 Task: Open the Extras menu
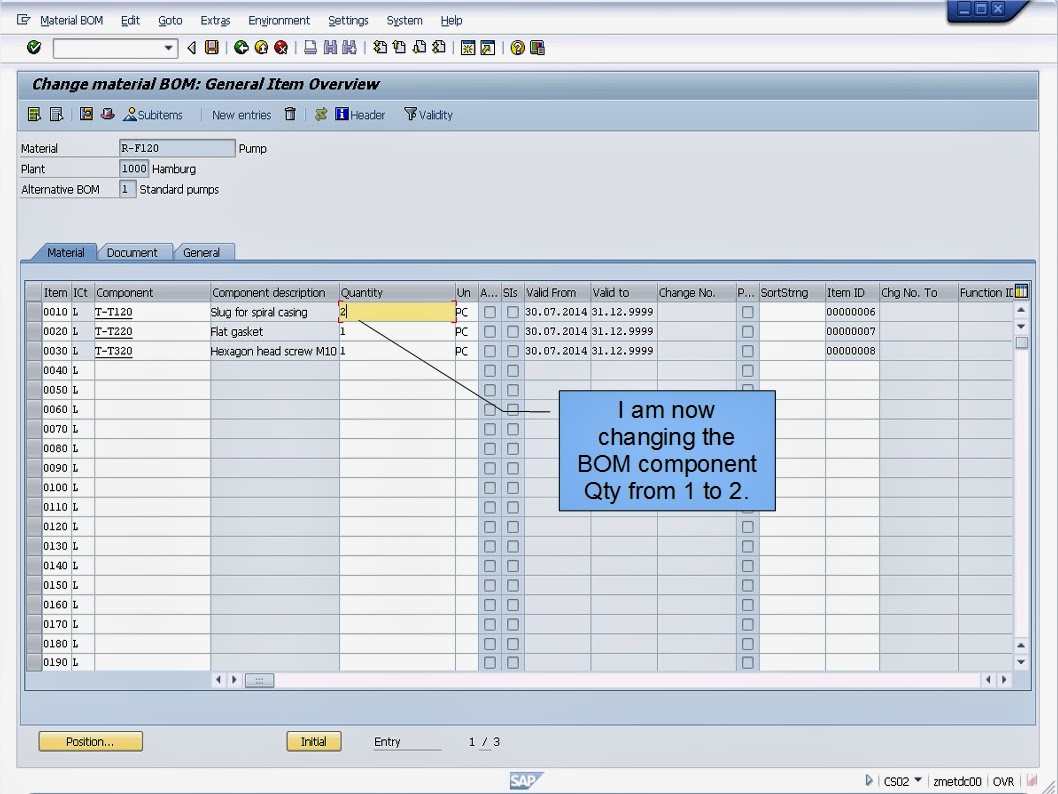coord(215,20)
